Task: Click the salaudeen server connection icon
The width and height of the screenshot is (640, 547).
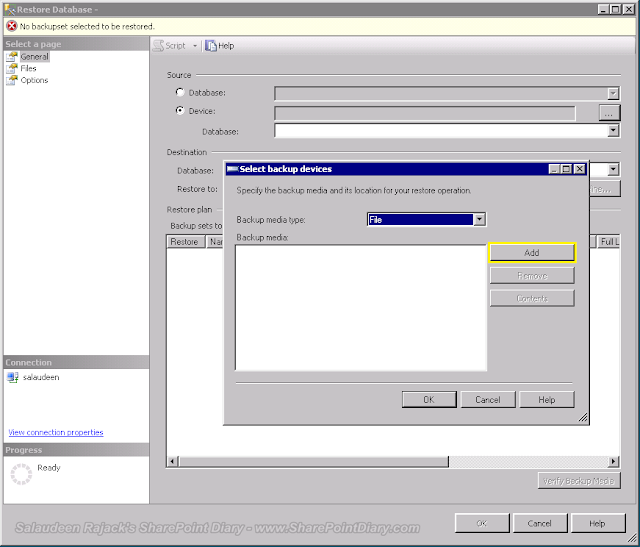Action: tap(13, 377)
